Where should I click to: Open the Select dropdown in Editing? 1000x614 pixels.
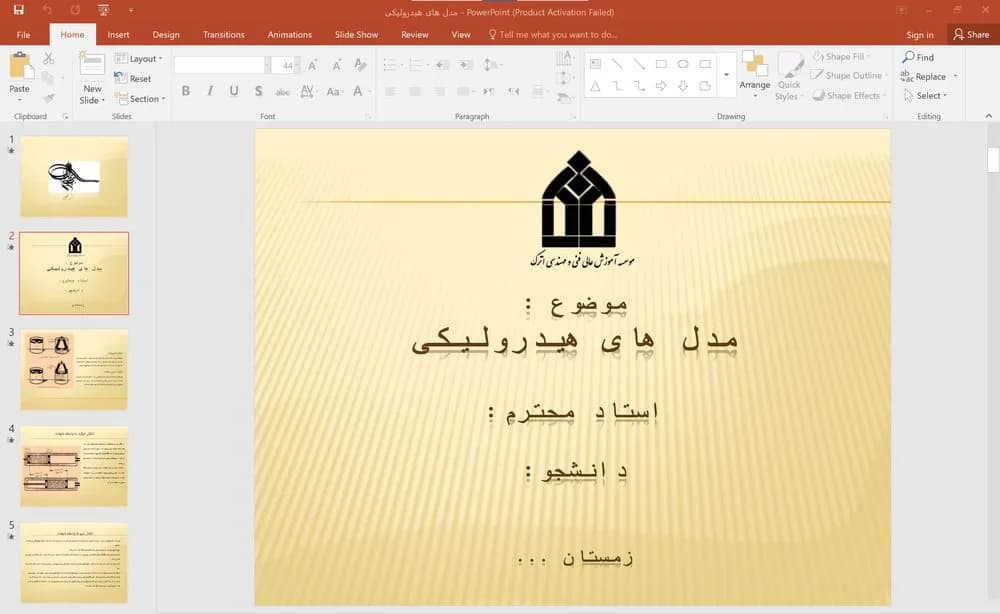925,96
